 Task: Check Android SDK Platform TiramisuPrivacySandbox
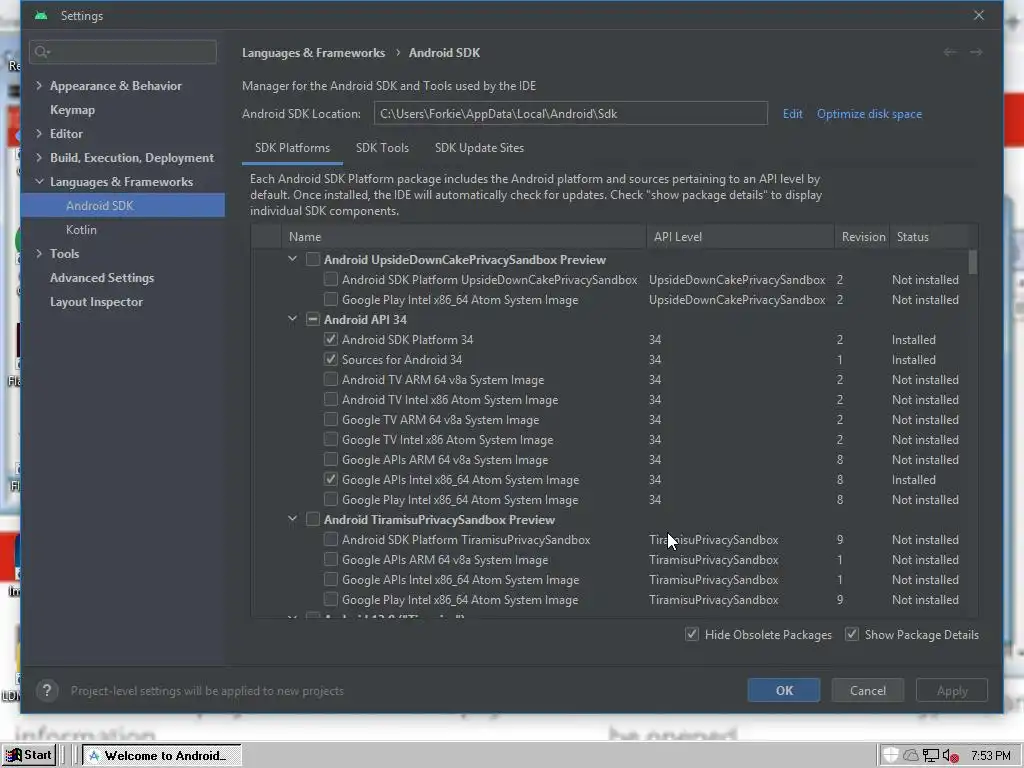coord(330,539)
